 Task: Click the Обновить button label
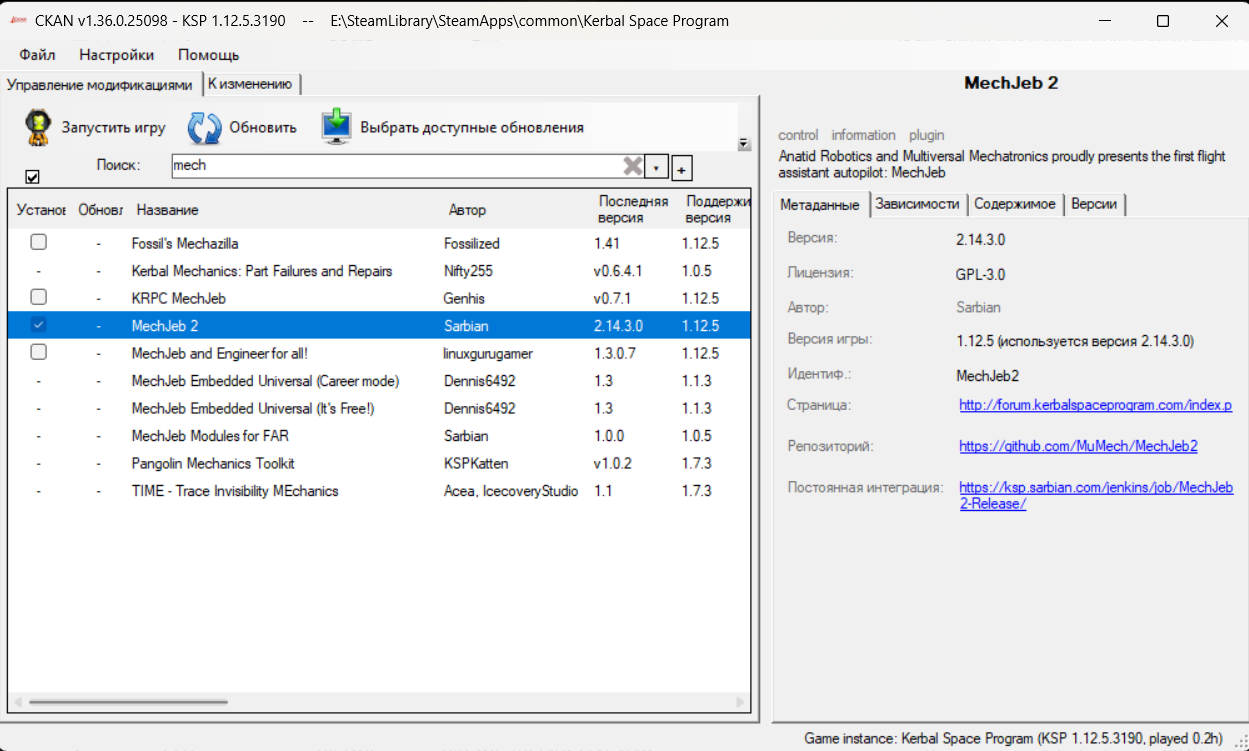pyautogui.click(x=263, y=128)
